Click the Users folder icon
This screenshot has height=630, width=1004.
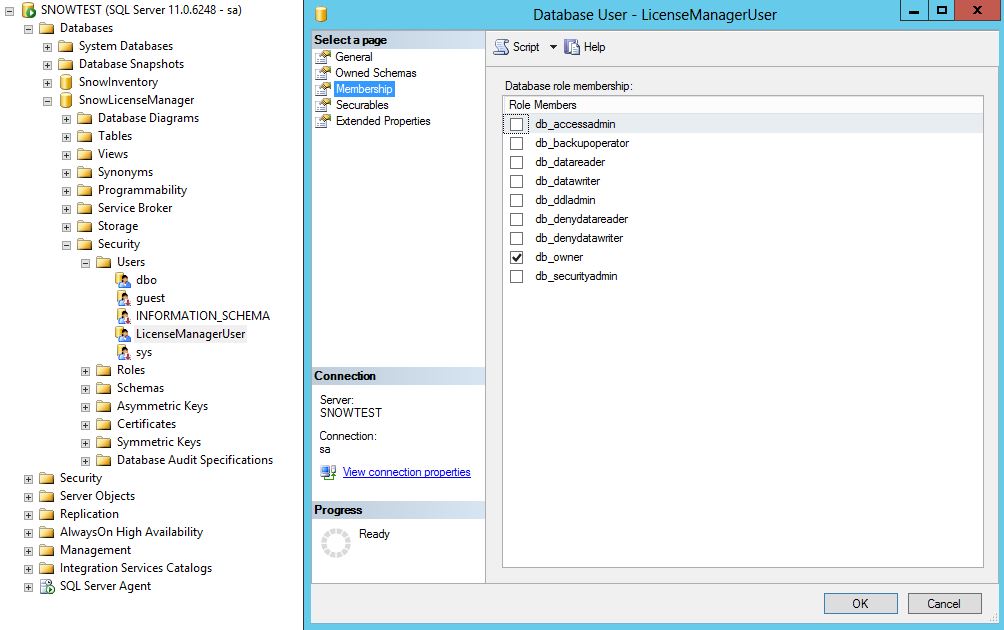(104, 262)
